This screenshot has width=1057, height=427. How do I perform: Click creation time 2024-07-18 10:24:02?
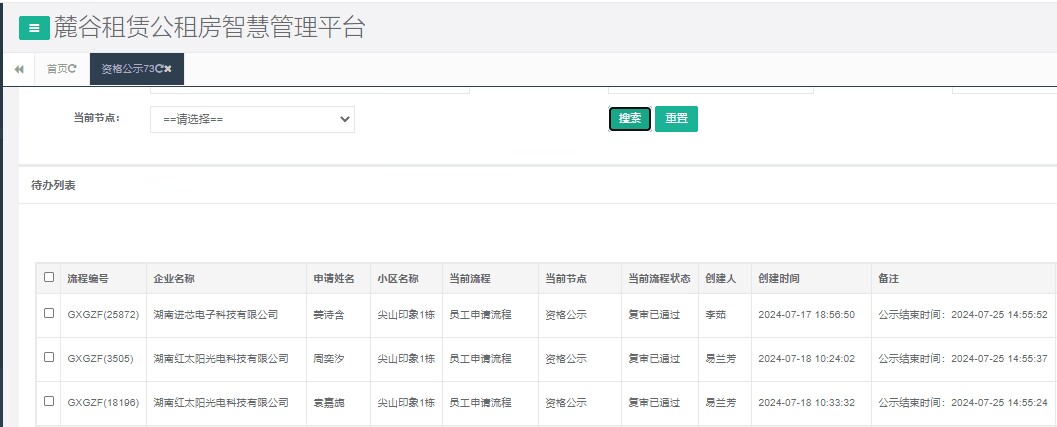coord(806,359)
